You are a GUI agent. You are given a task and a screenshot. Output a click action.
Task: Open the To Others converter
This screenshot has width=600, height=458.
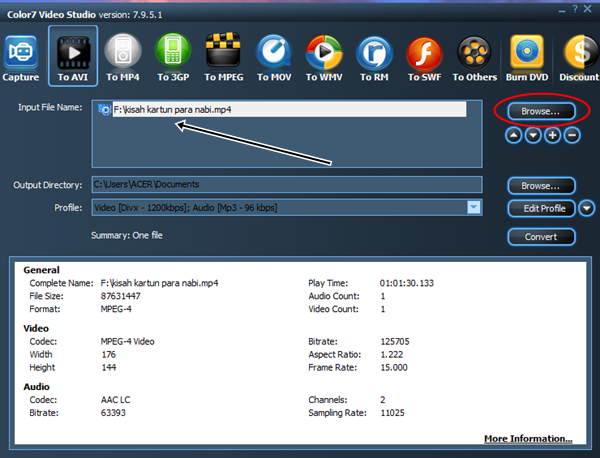pos(474,58)
